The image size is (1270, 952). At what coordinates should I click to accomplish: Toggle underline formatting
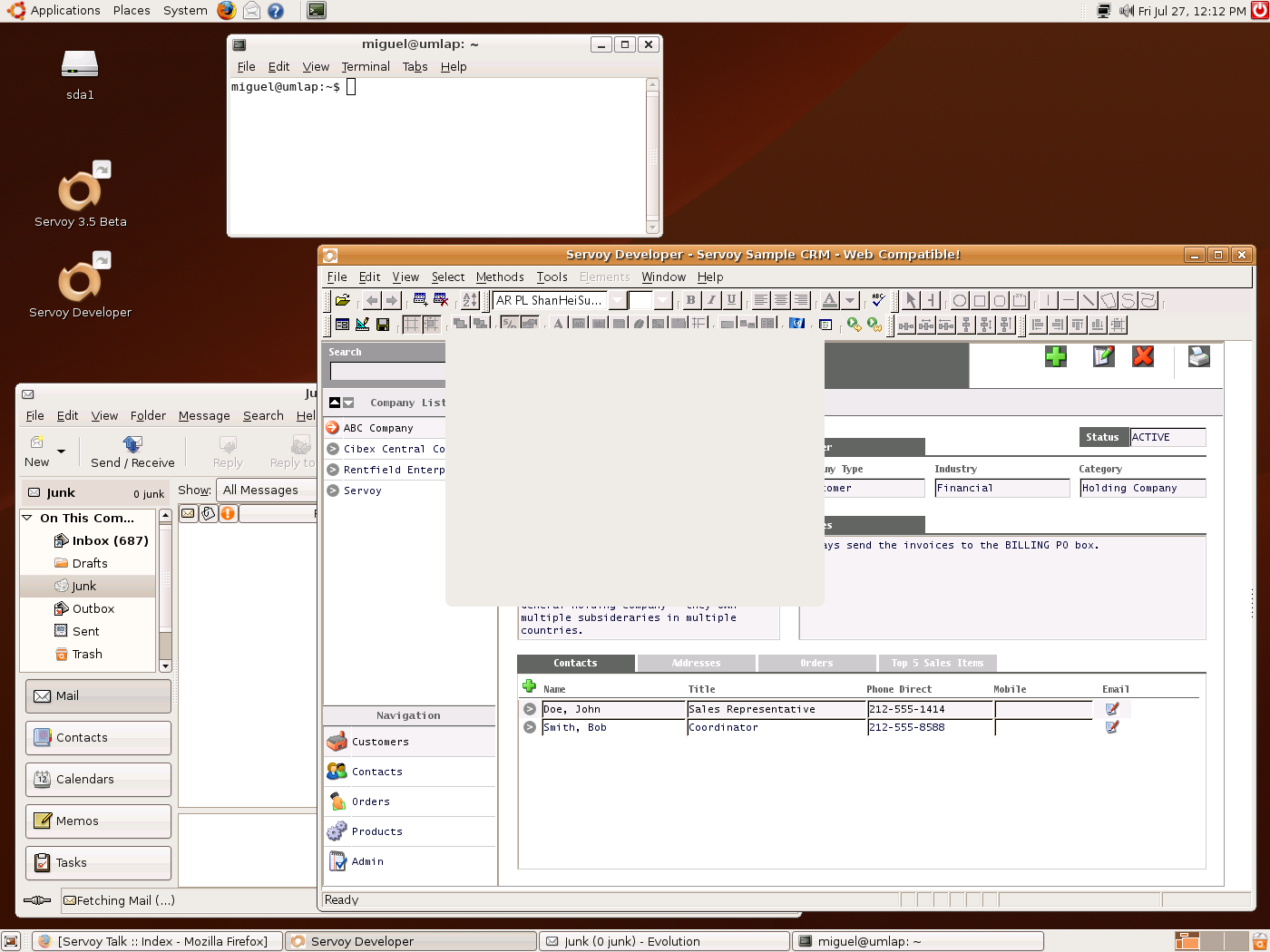tap(731, 300)
